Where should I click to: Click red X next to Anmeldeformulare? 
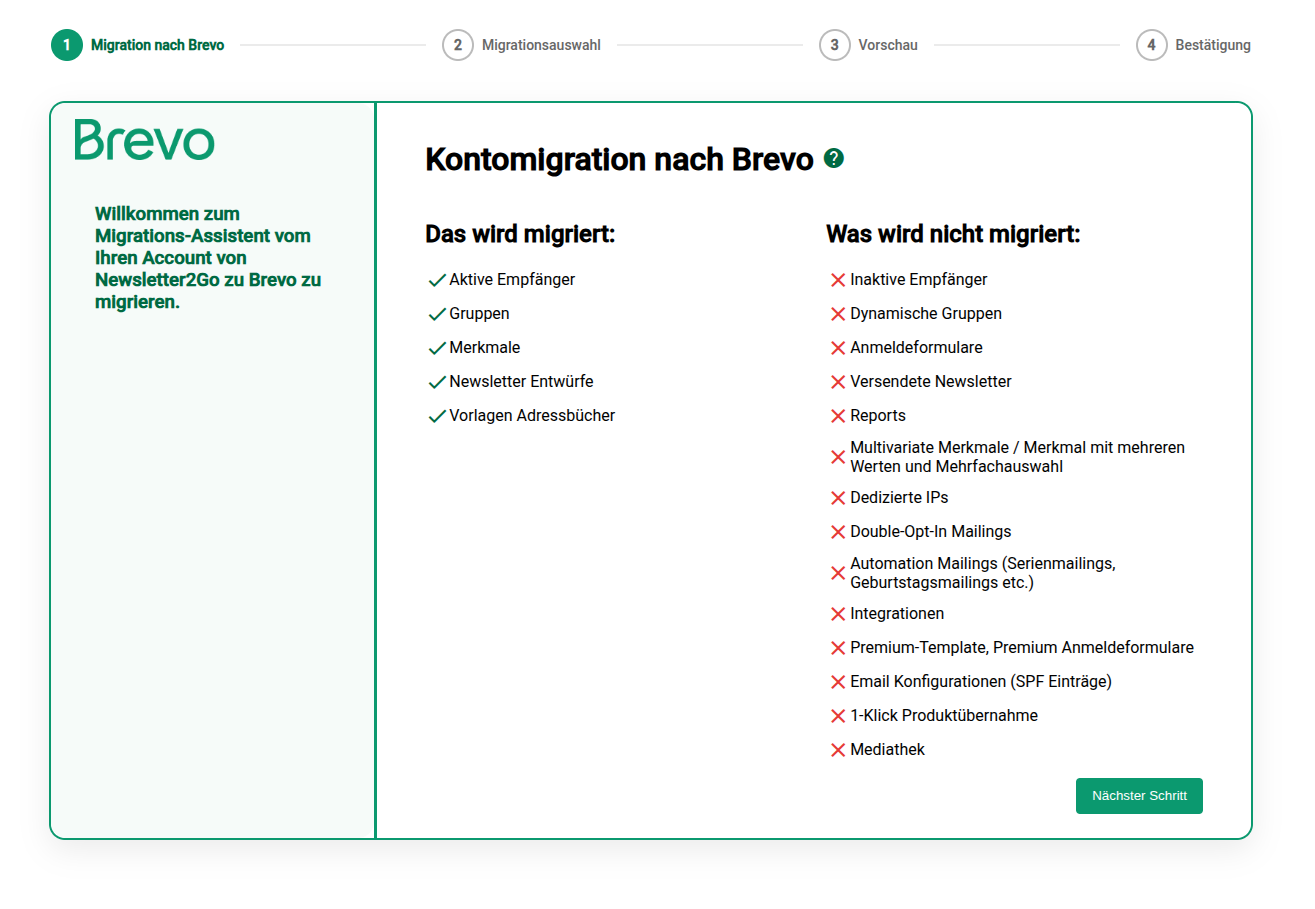tap(838, 349)
